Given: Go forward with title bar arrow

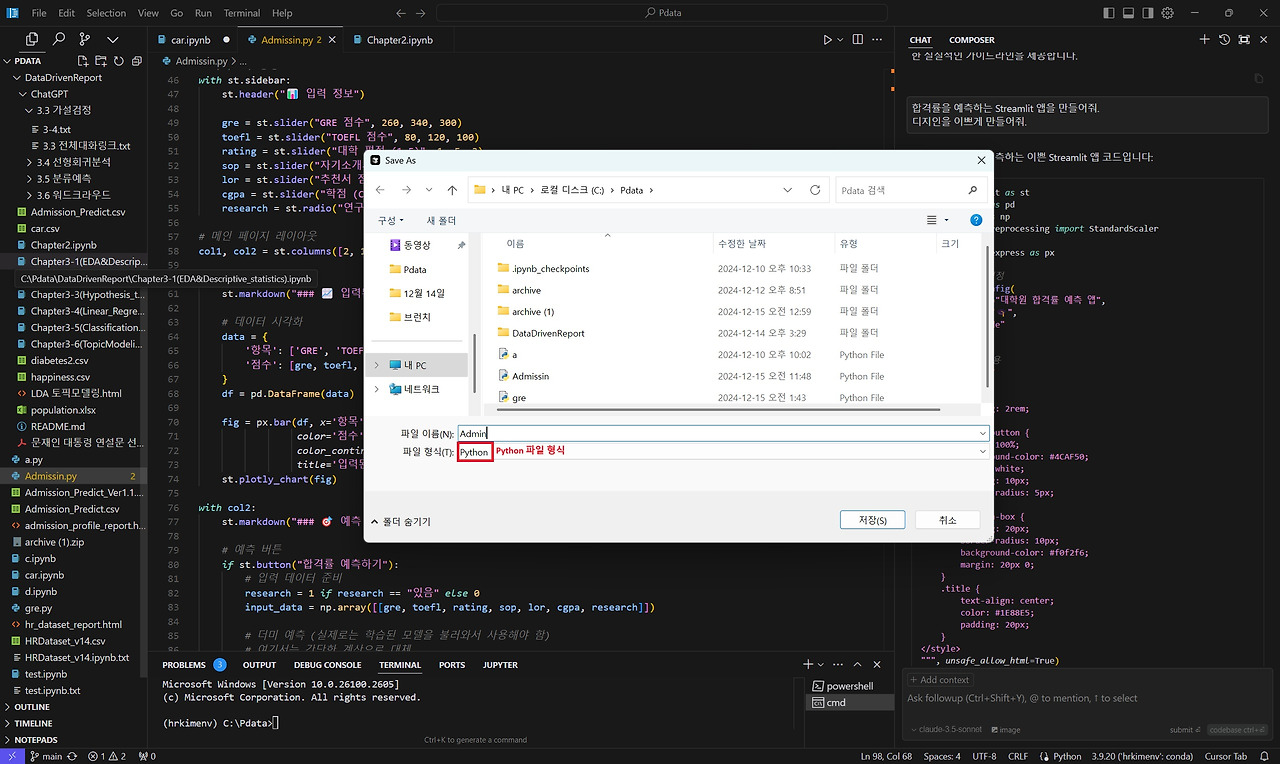Looking at the screenshot, I should (421, 13).
